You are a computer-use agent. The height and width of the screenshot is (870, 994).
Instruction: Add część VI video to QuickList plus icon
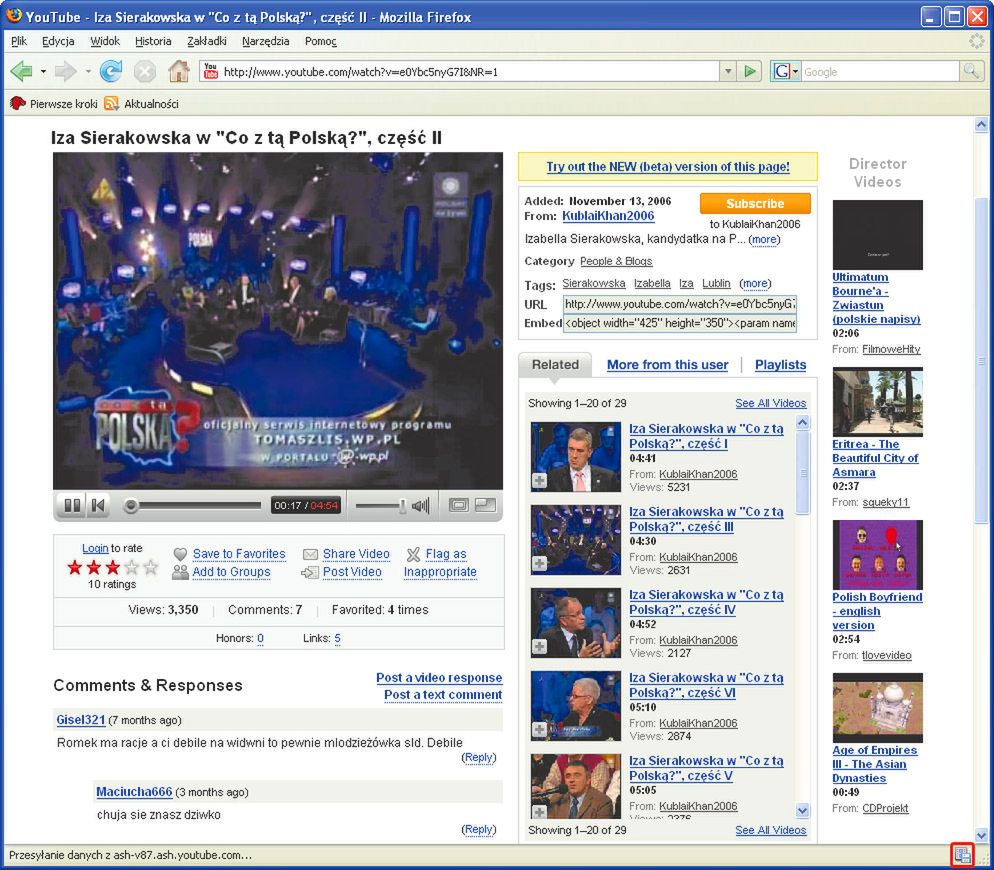[x=539, y=730]
